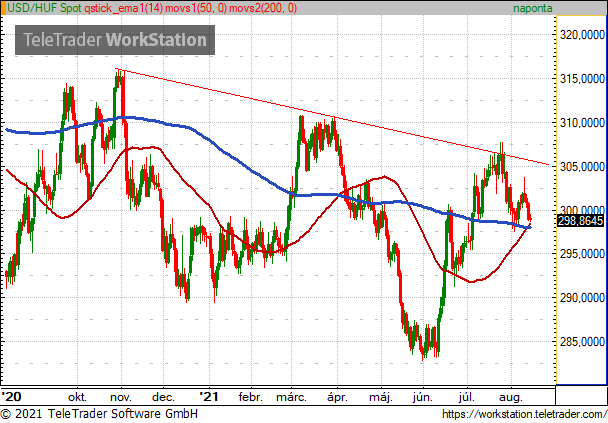The image size is (608, 423).
Task: Click the '21 year label on time axis
Action: click(209, 397)
